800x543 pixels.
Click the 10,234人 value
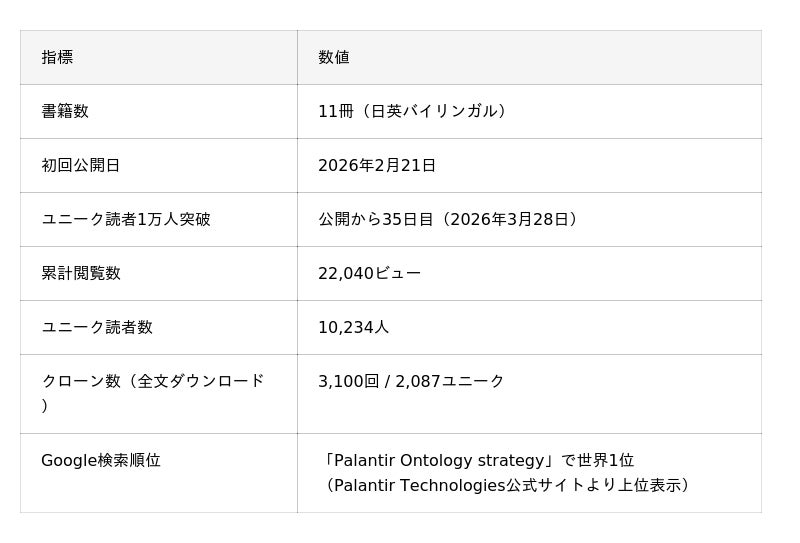[x=353, y=327]
